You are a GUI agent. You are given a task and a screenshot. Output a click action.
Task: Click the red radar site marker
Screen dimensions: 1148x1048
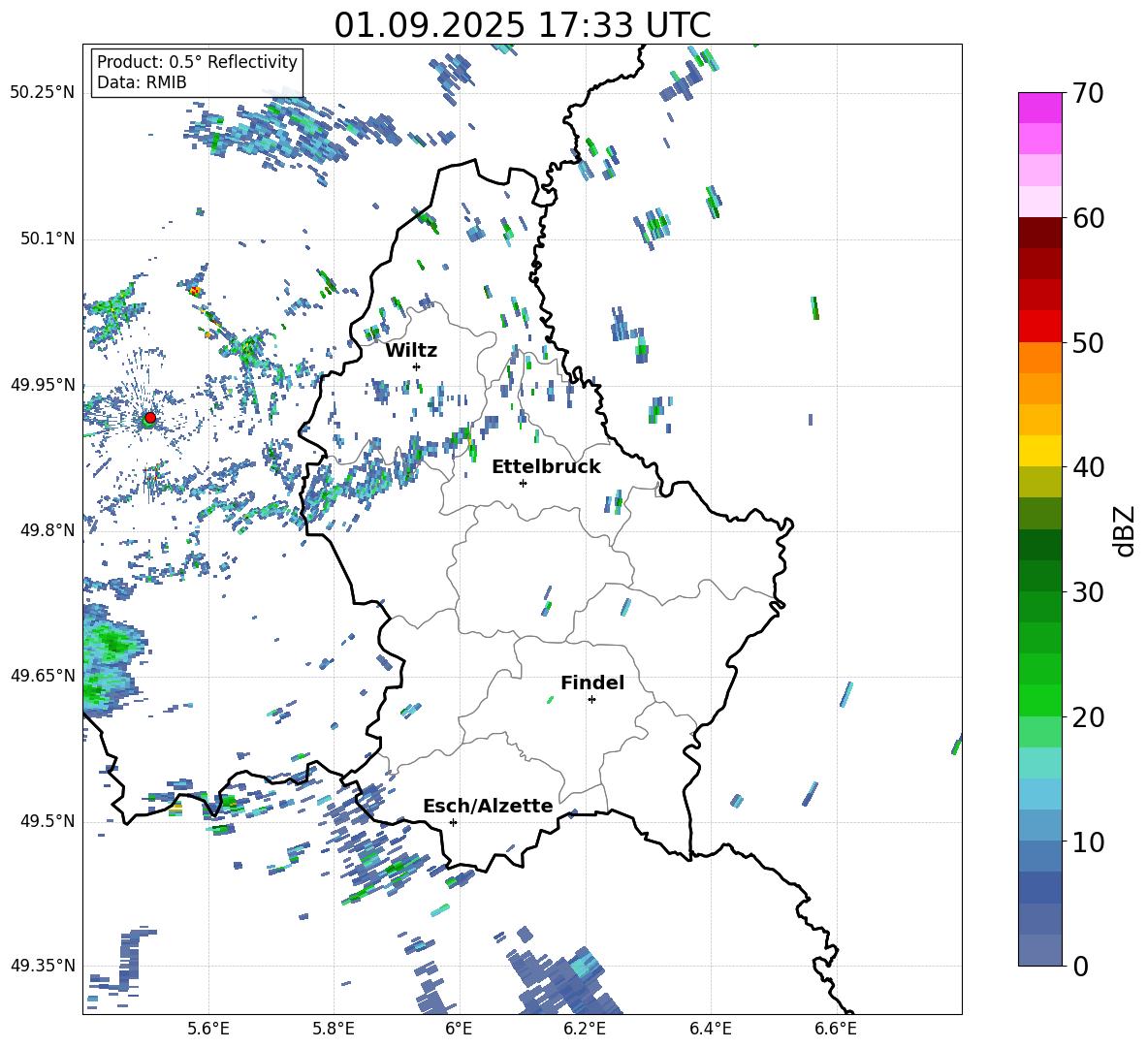(150, 417)
